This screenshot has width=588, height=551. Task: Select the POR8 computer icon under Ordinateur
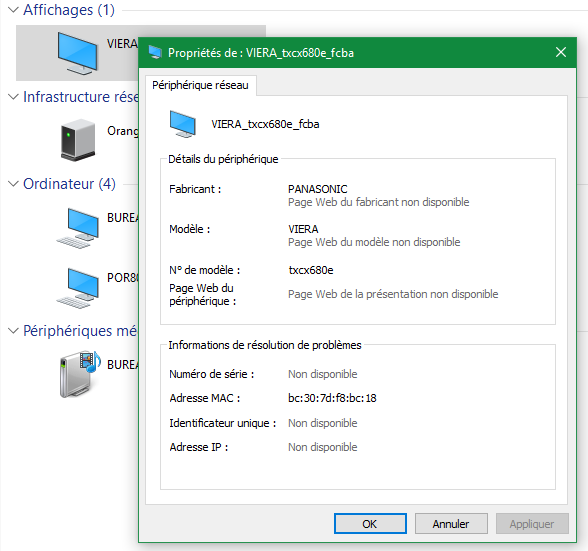coord(78,288)
